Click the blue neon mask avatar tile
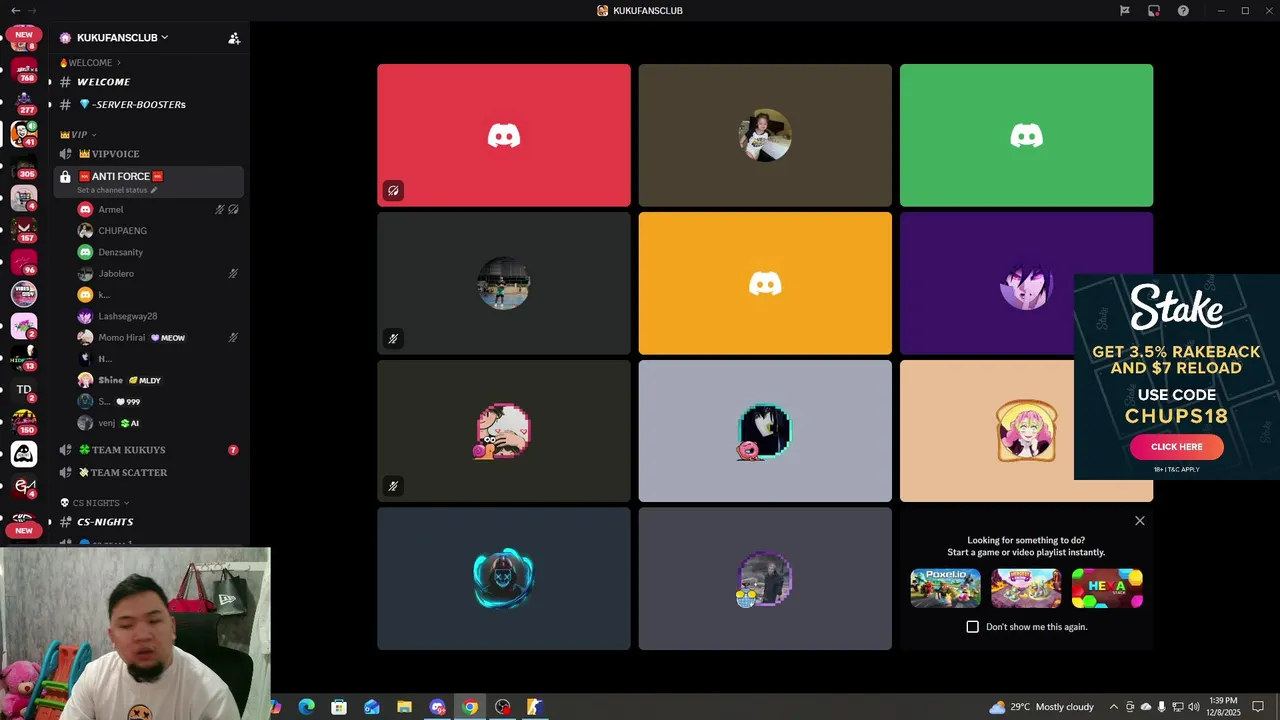 click(x=504, y=578)
